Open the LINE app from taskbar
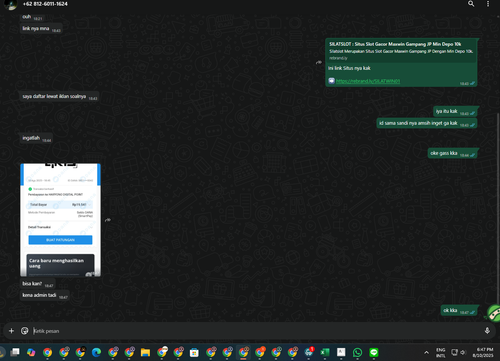The image size is (500, 361). (374, 352)
